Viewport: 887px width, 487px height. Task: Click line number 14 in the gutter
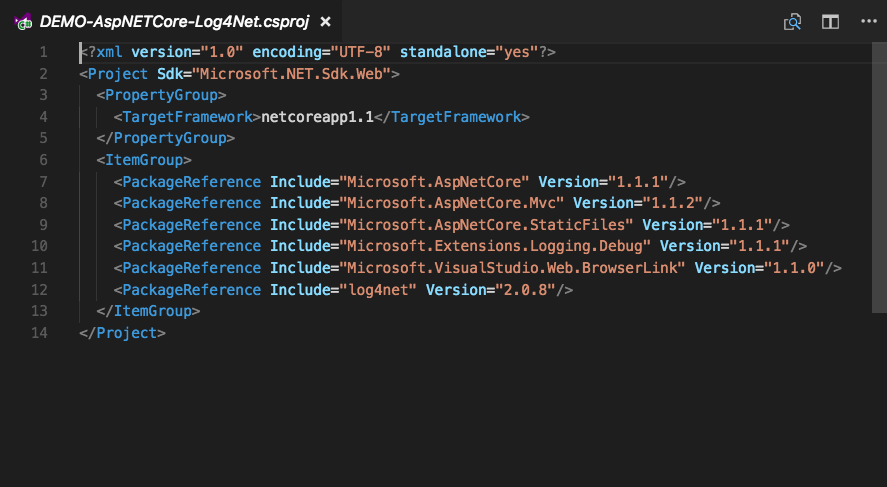point(39,333)
